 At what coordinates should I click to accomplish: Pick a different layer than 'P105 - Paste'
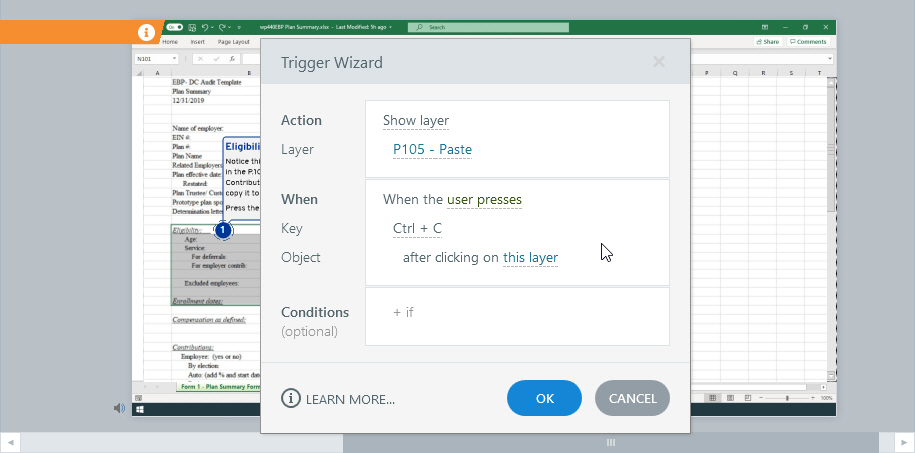(x=432, y=150)
